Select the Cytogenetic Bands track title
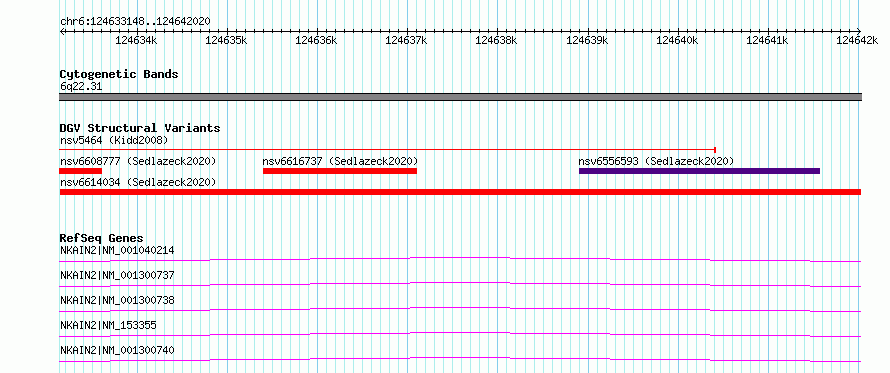The width and height of the screenshot is (890, 373). 119,74
